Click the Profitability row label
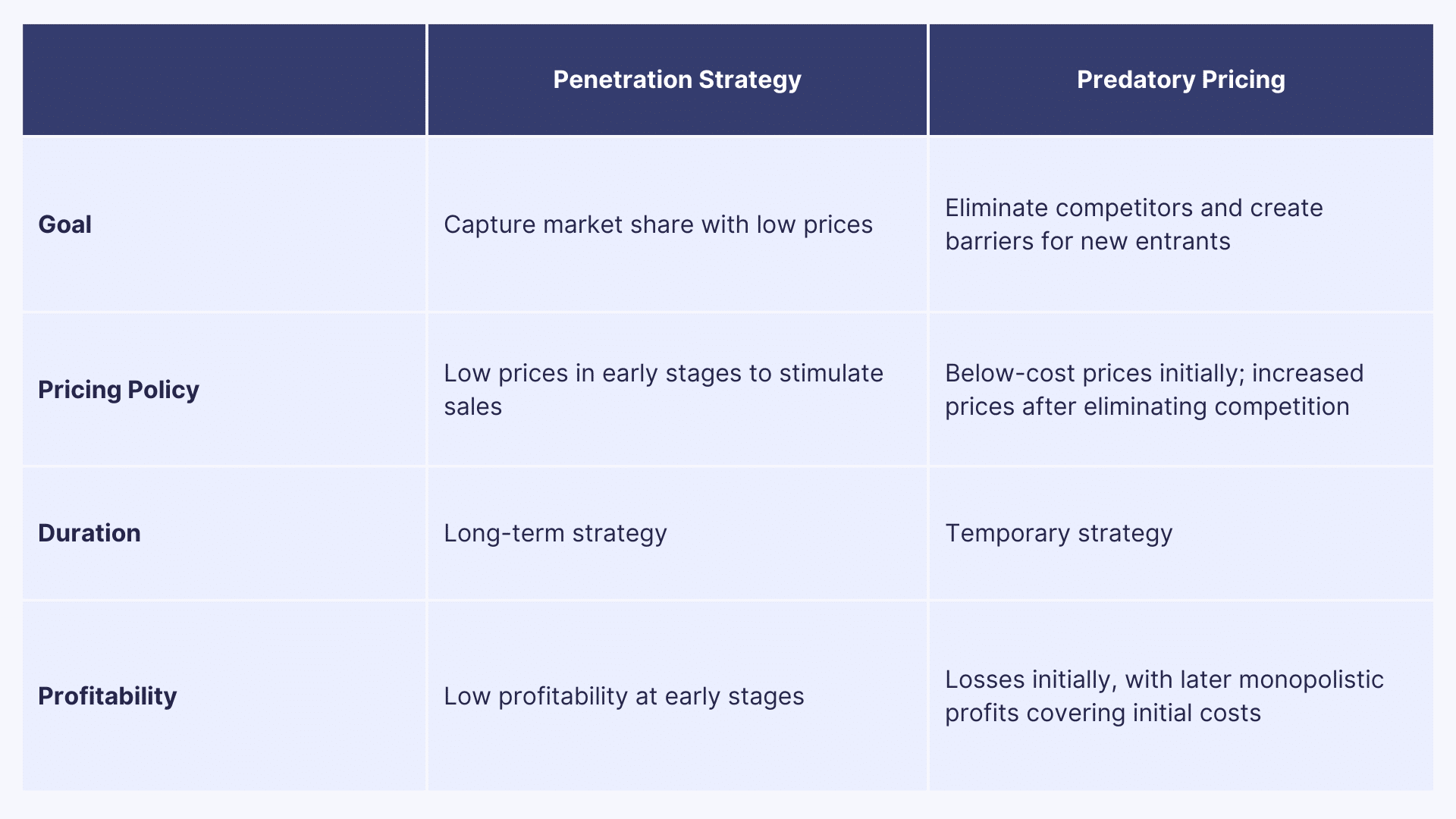The width and height of the screenshot is (1456, 819). pyautogui.click(x=108, y=696)
